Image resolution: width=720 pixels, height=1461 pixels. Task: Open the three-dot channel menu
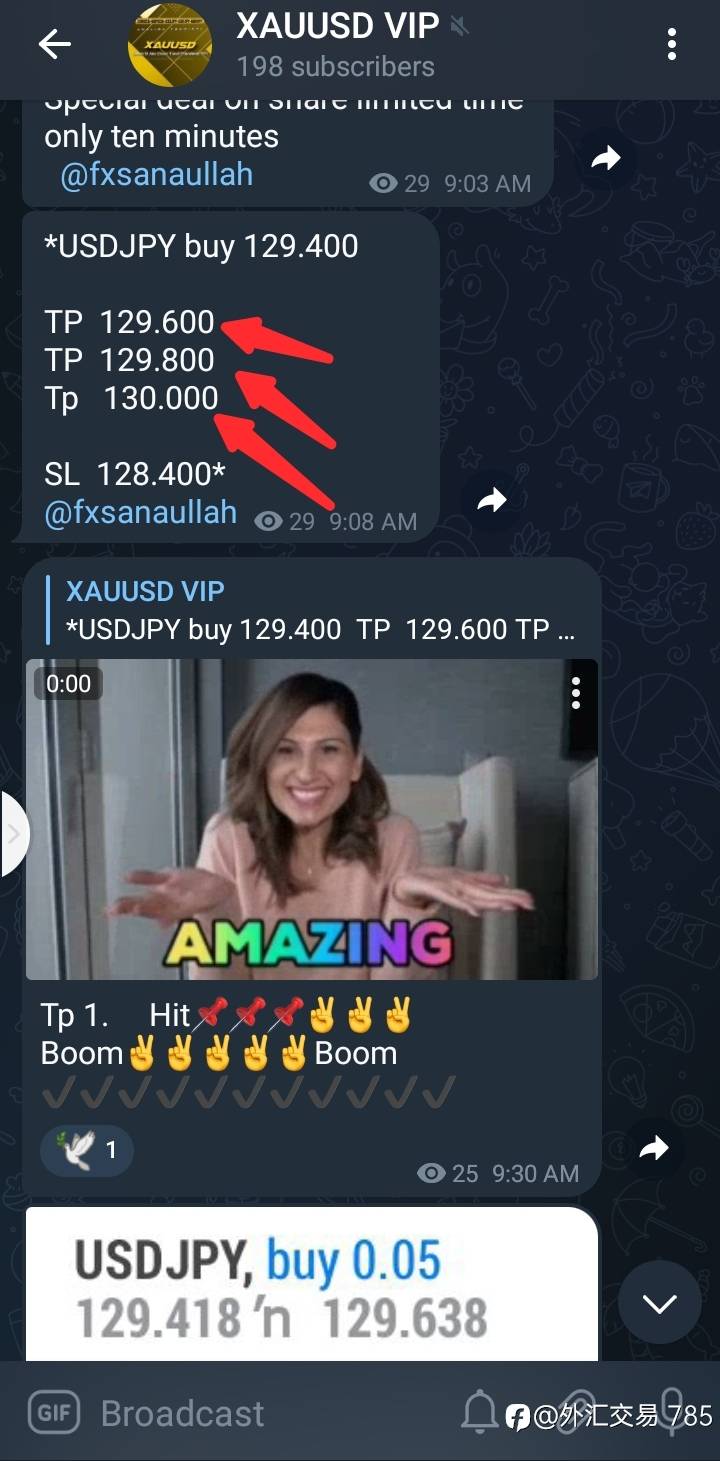(671, 44)
